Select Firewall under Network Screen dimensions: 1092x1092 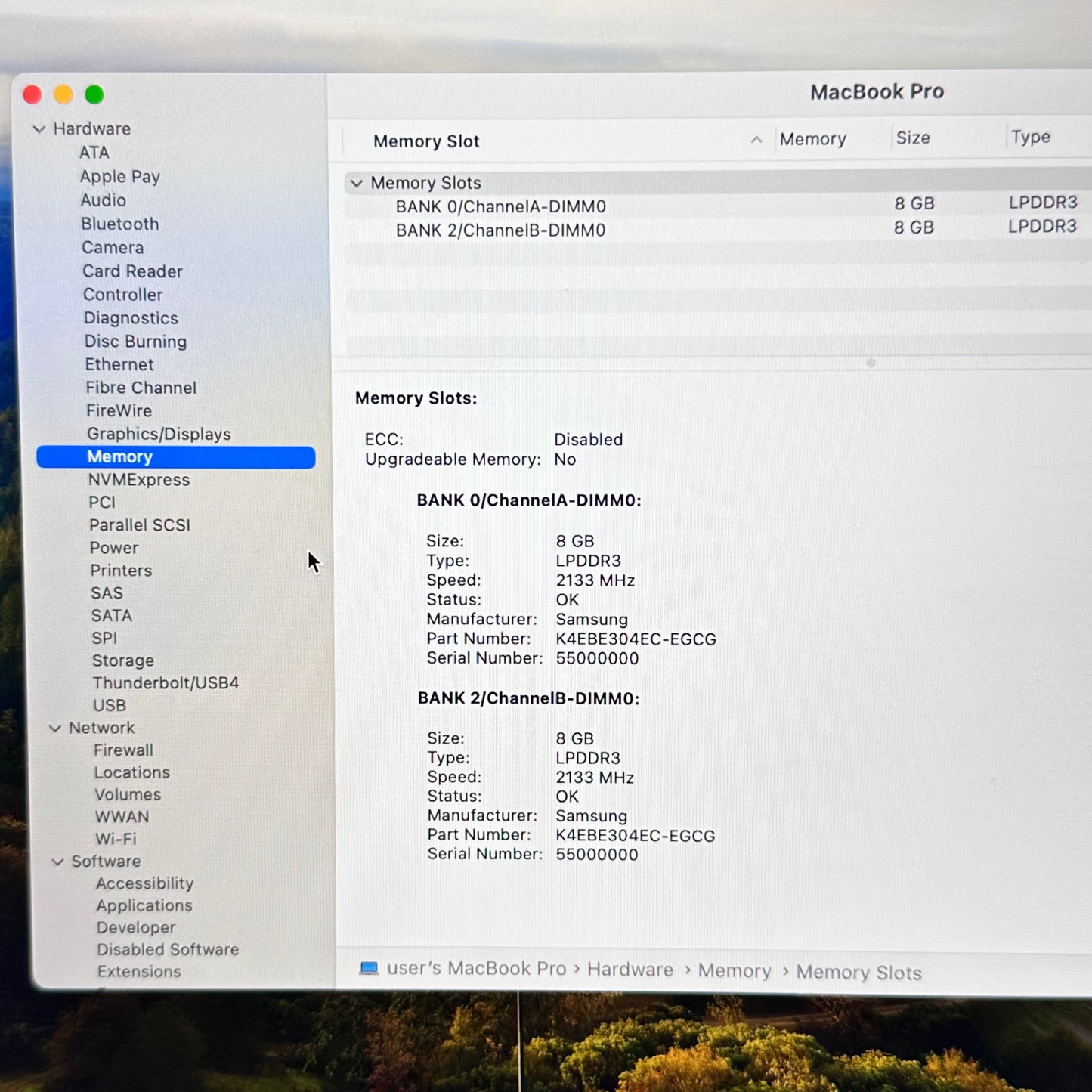[x=123, y=750]
